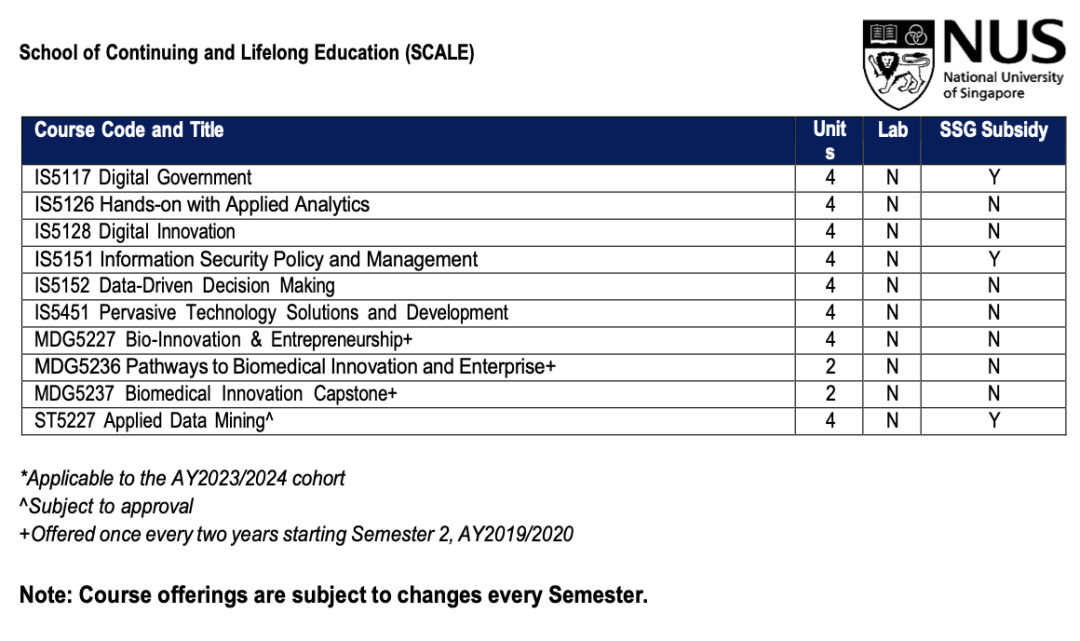Click the Lab column header
The image size is (1080, 641).
coord(892,130)
